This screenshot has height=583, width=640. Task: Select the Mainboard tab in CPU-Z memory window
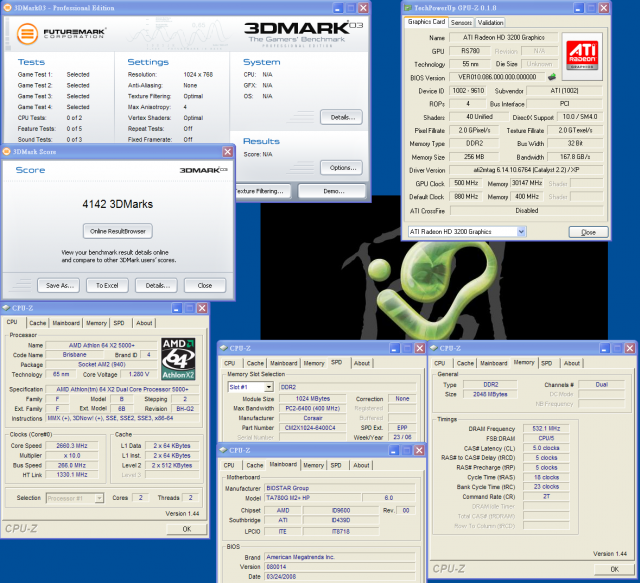(493, 363)
